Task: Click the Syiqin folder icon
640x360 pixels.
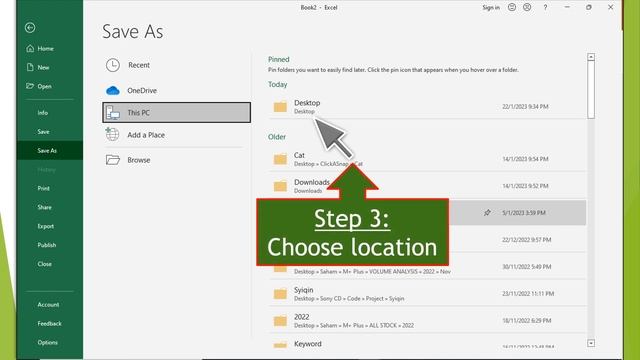Action: pyautogui.click(x=280, y=294)
